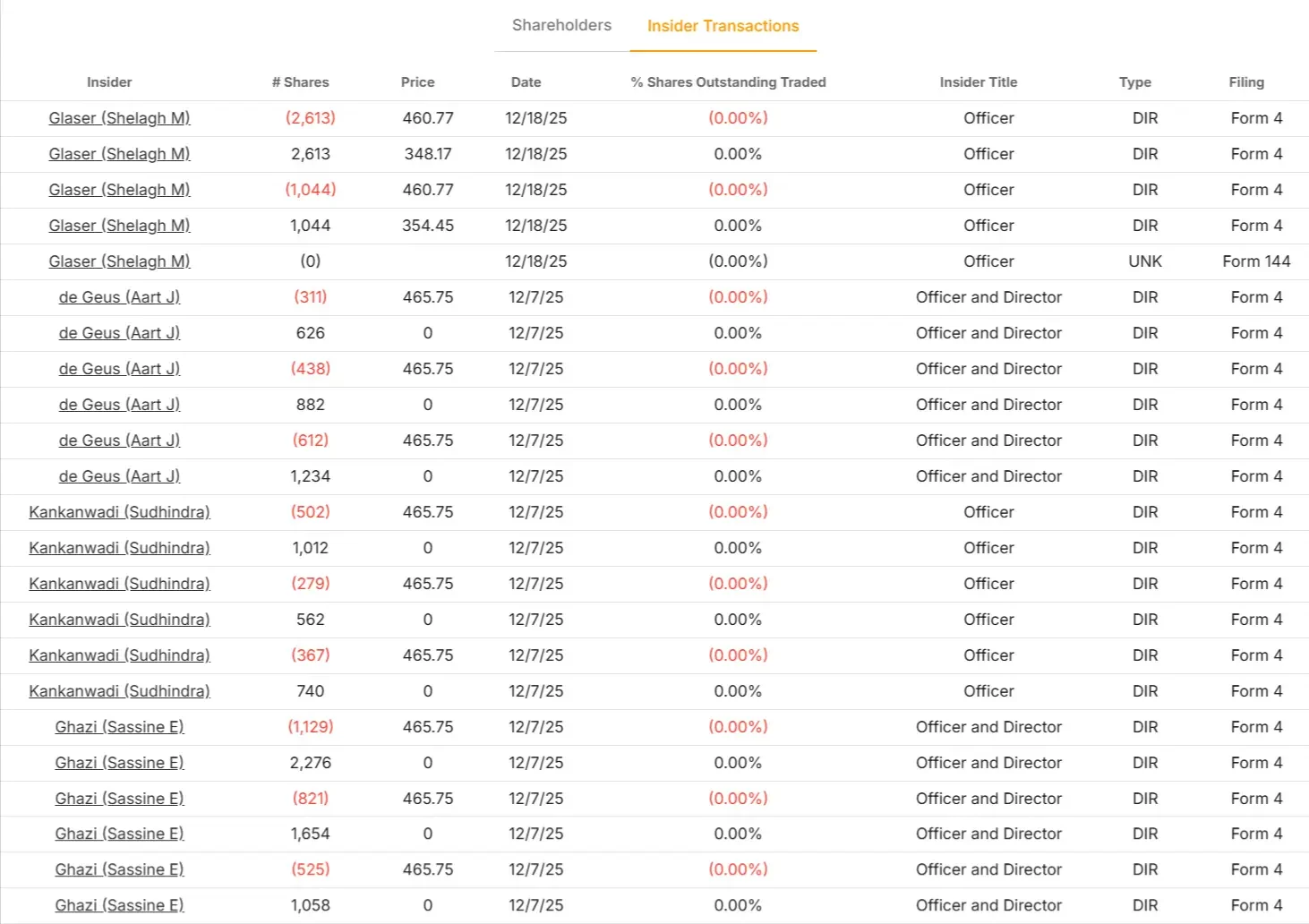This screenshot has height=924, width=1309.
Task: Select the Form 4 filing in first row
Action: [x=1256, y=117]
